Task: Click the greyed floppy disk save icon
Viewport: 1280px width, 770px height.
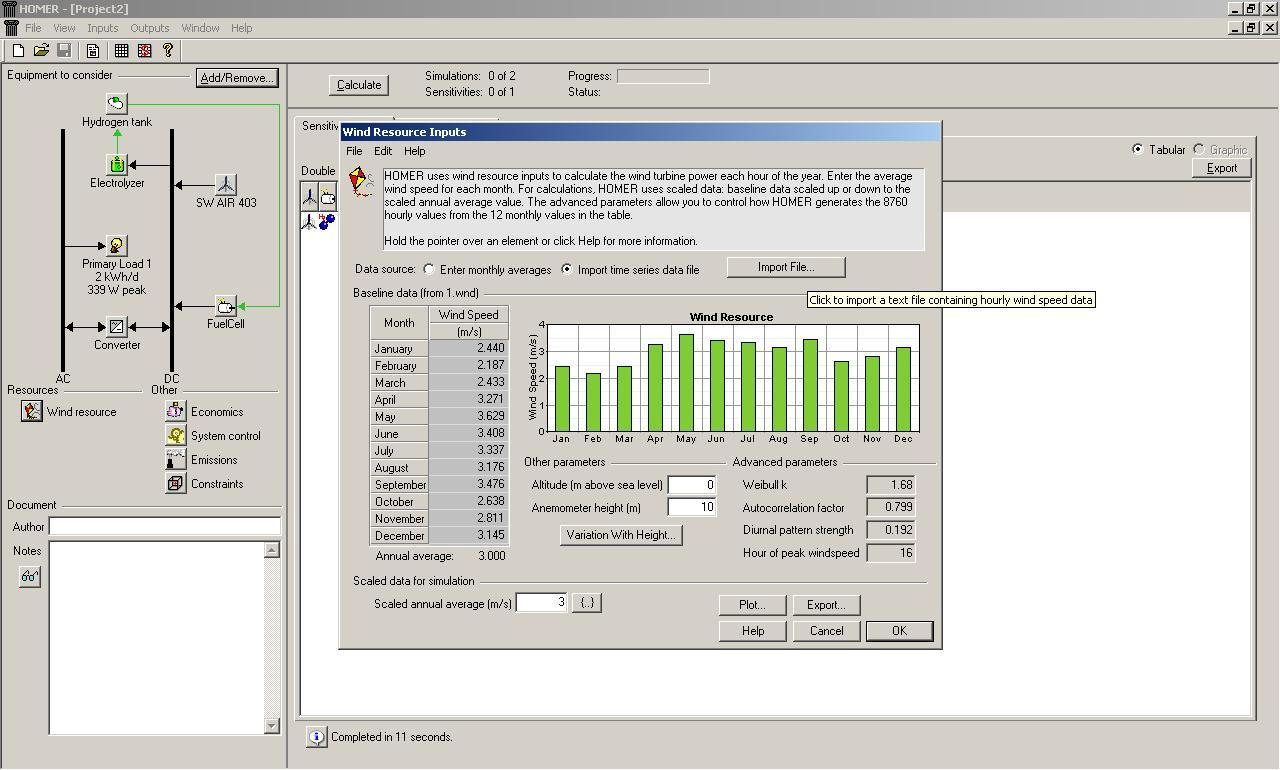Action: click(x=64, y=50)
